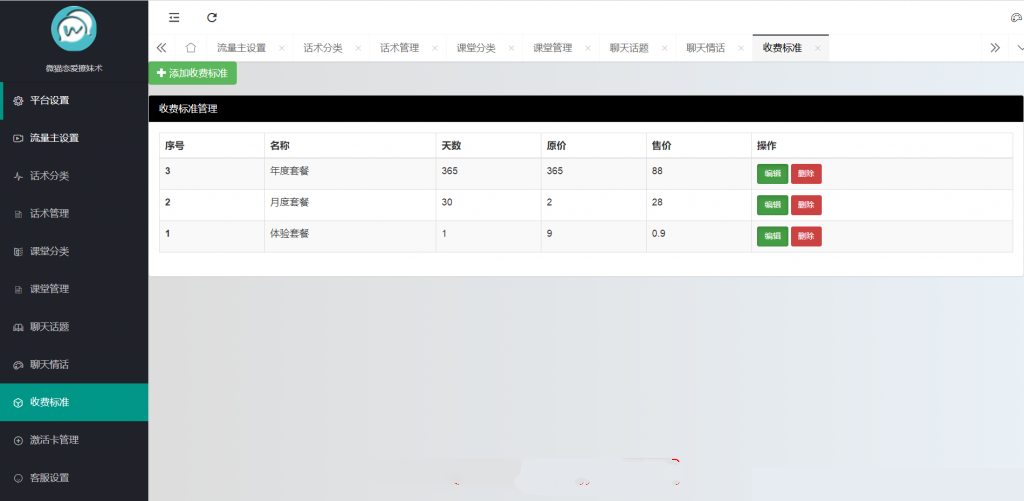The height and width of the screenshot is (501, 1024).
Task: Go to the home tab icon
Action: point(190,48)
